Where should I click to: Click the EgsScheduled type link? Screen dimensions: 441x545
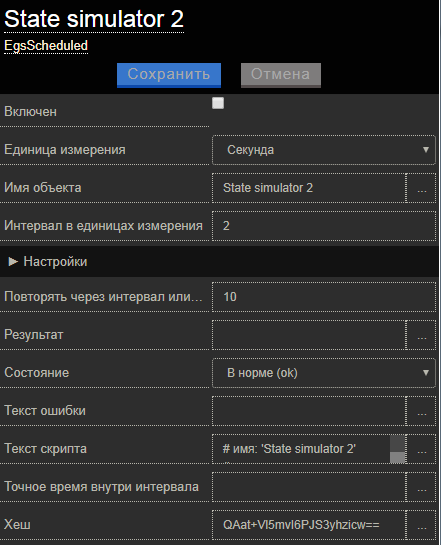pos(46,46)
